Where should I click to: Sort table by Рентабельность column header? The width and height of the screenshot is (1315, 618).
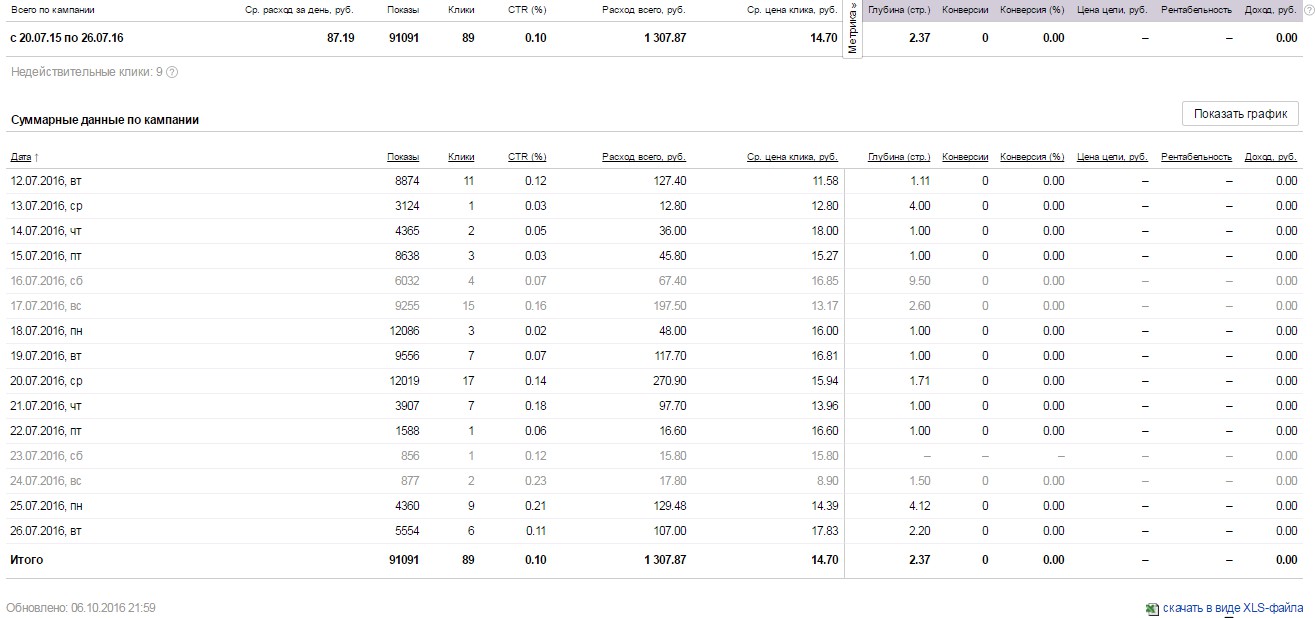[1197, 157]
